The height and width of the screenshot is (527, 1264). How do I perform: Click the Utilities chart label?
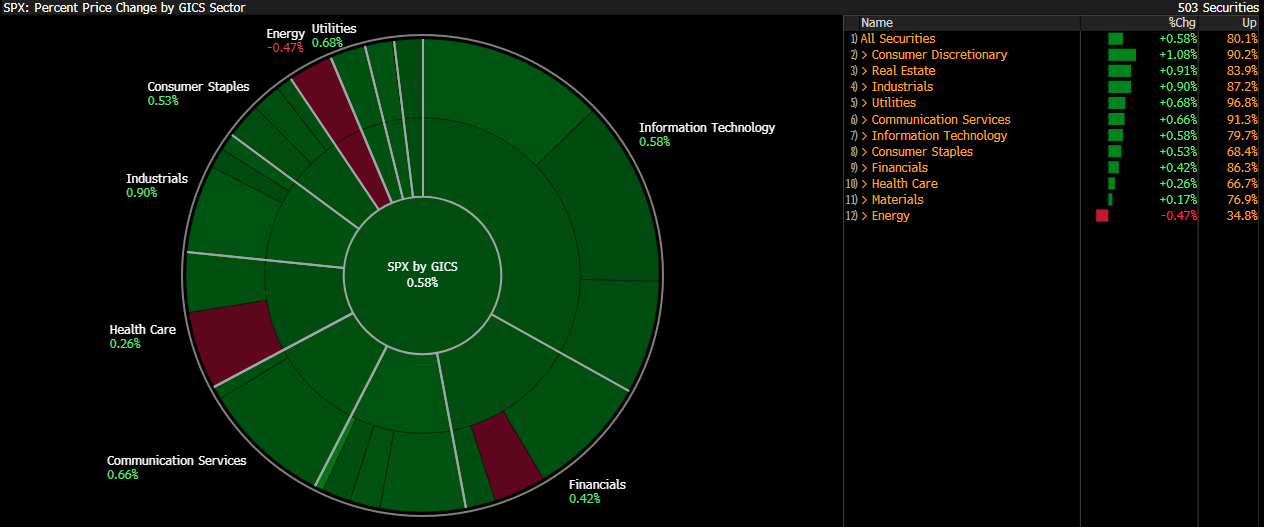[x=334, y=29]
